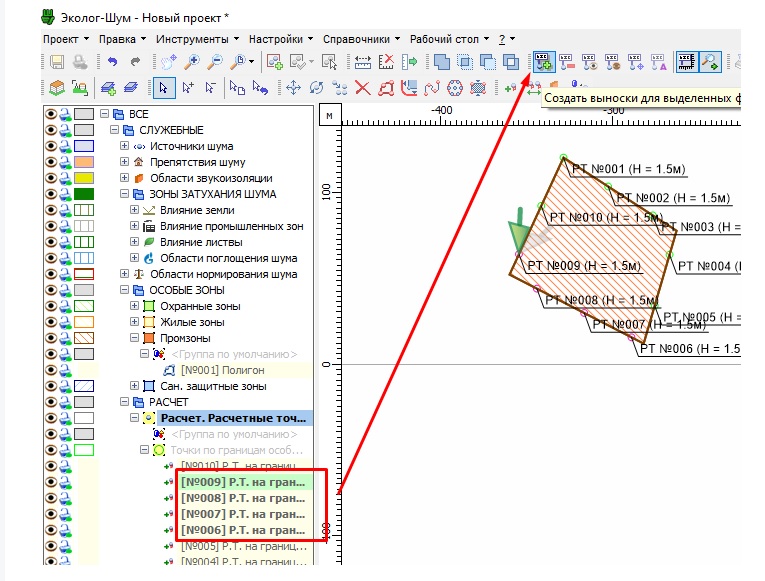Click the ruler measure distance icon

(x=362, y=62)
